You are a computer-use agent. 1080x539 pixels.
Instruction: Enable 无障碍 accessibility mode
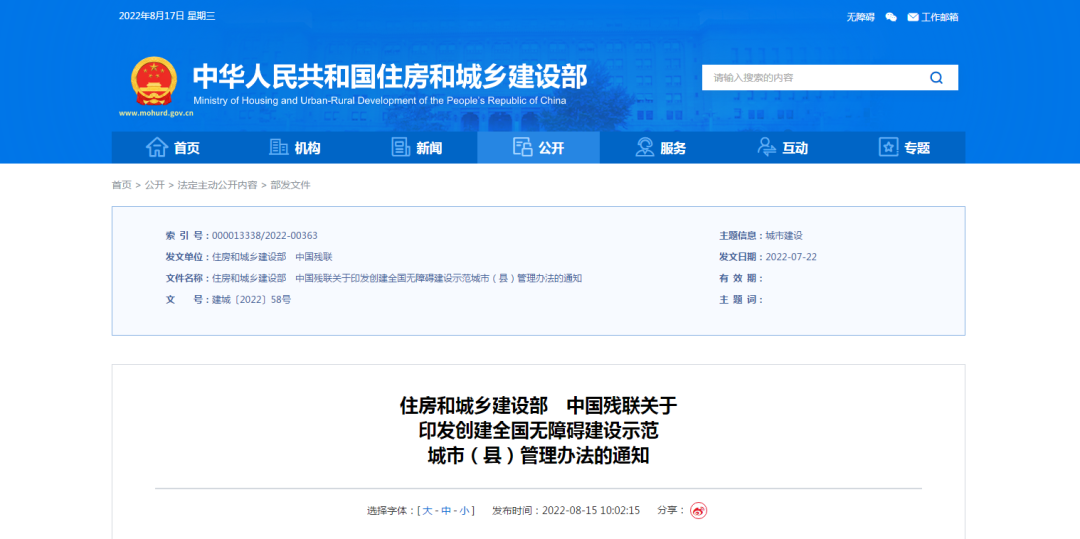[x=860, y=17]
